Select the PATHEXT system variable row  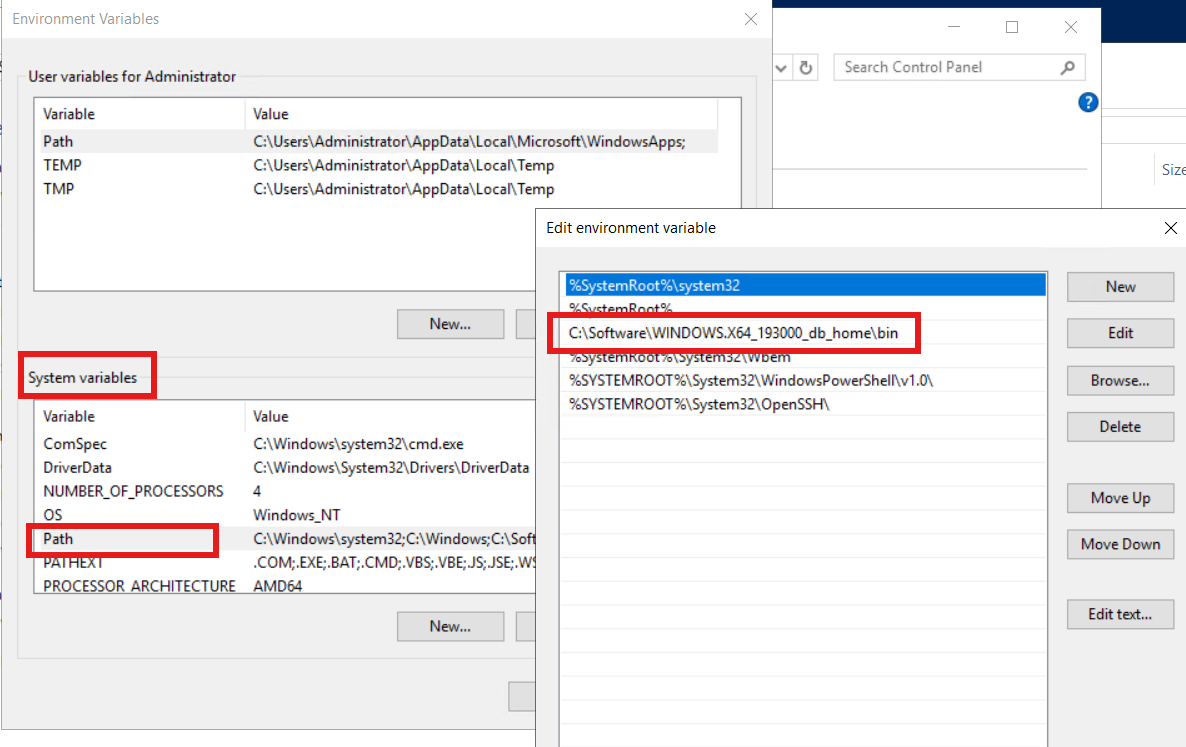[287, 563]
